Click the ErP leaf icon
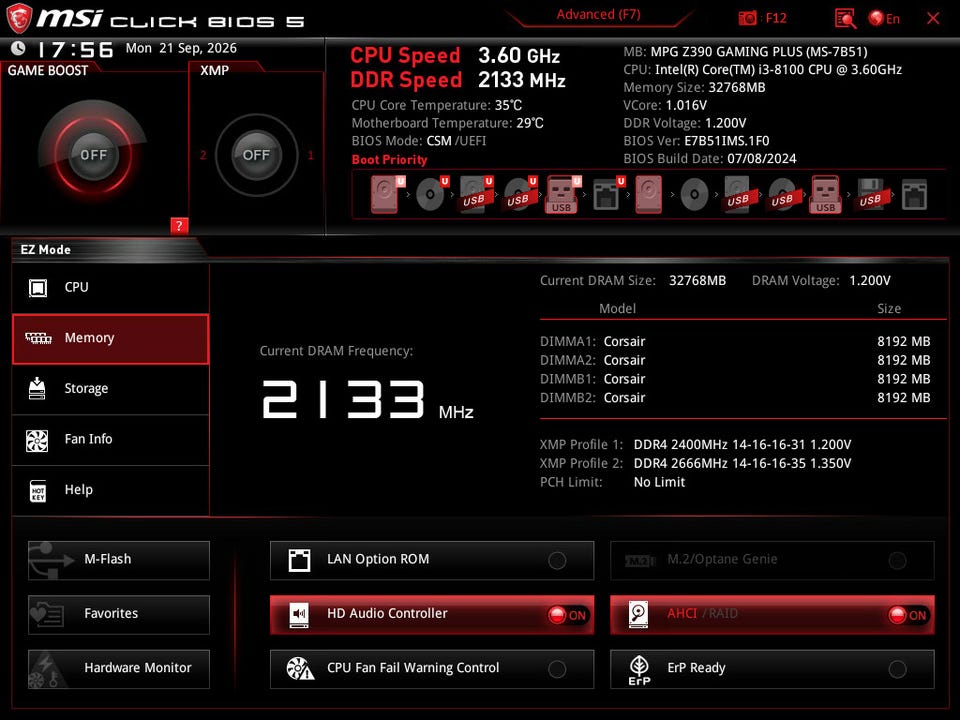 639,670
